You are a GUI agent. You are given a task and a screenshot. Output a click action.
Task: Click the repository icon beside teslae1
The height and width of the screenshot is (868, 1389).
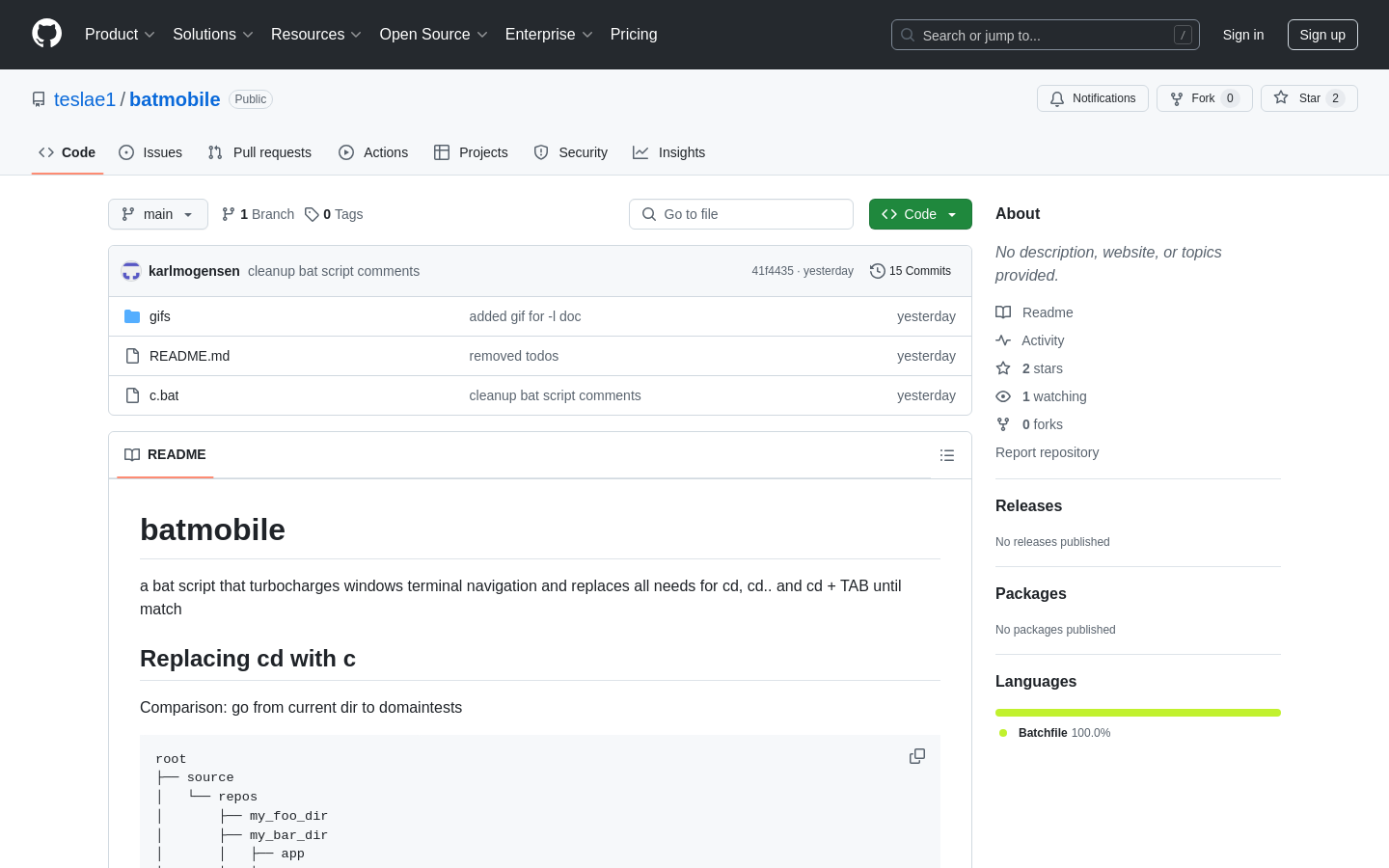point(39,99)
